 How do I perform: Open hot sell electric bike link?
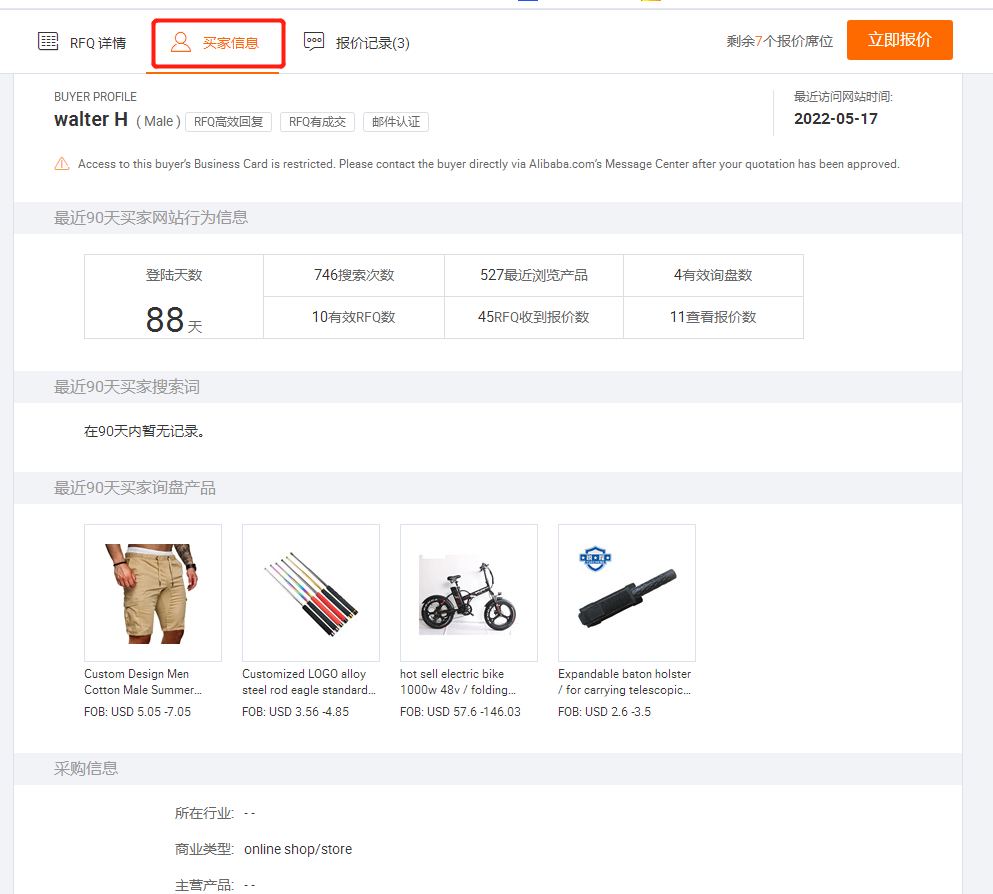458,682
